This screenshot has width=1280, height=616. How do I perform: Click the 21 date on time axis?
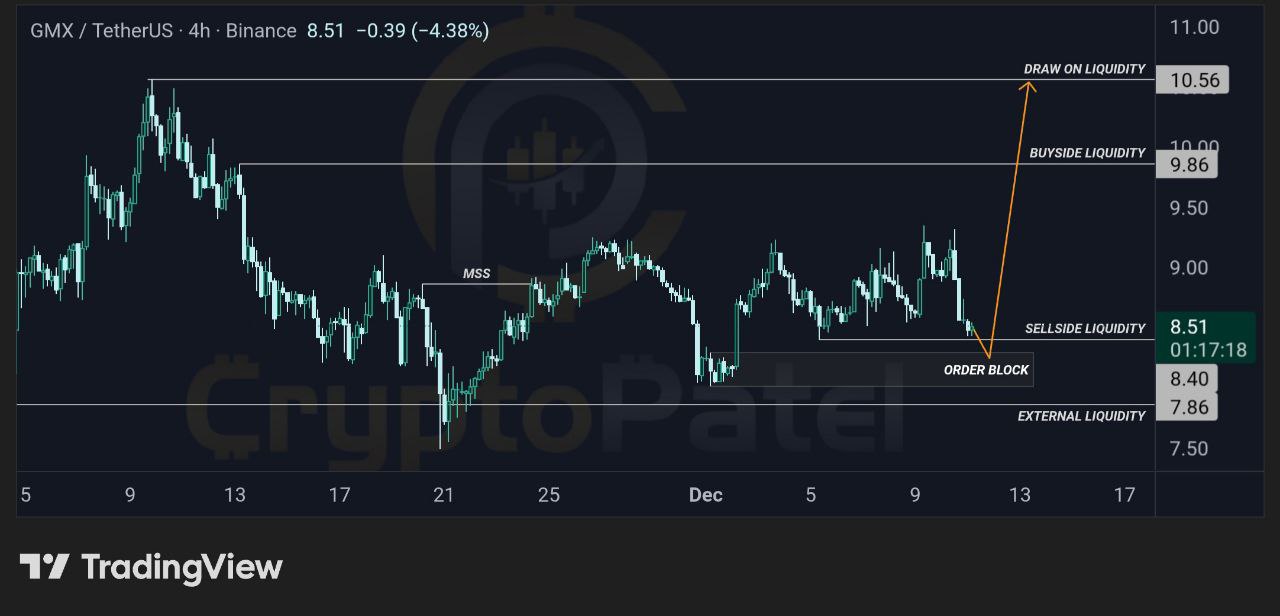(443, 494)
